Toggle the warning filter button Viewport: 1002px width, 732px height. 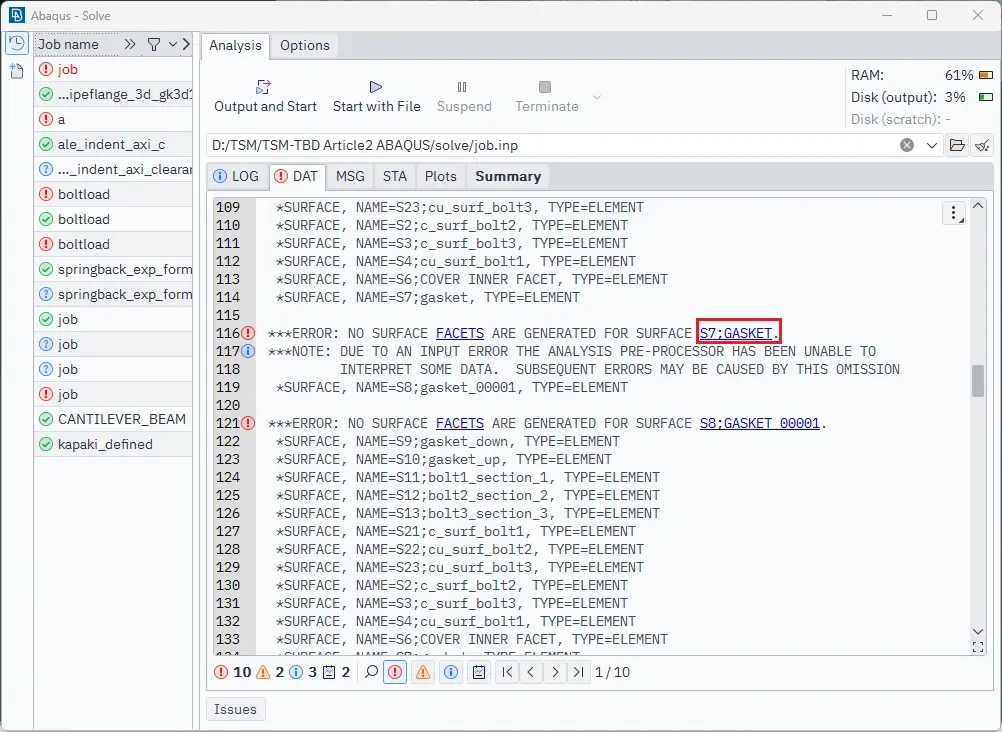point(423,672)
